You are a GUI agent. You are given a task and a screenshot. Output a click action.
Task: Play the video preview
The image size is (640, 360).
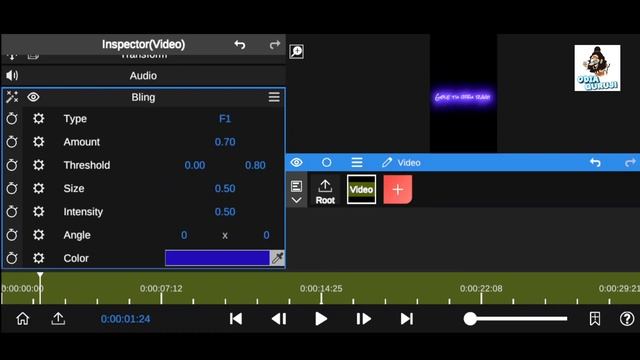(321, 319)
